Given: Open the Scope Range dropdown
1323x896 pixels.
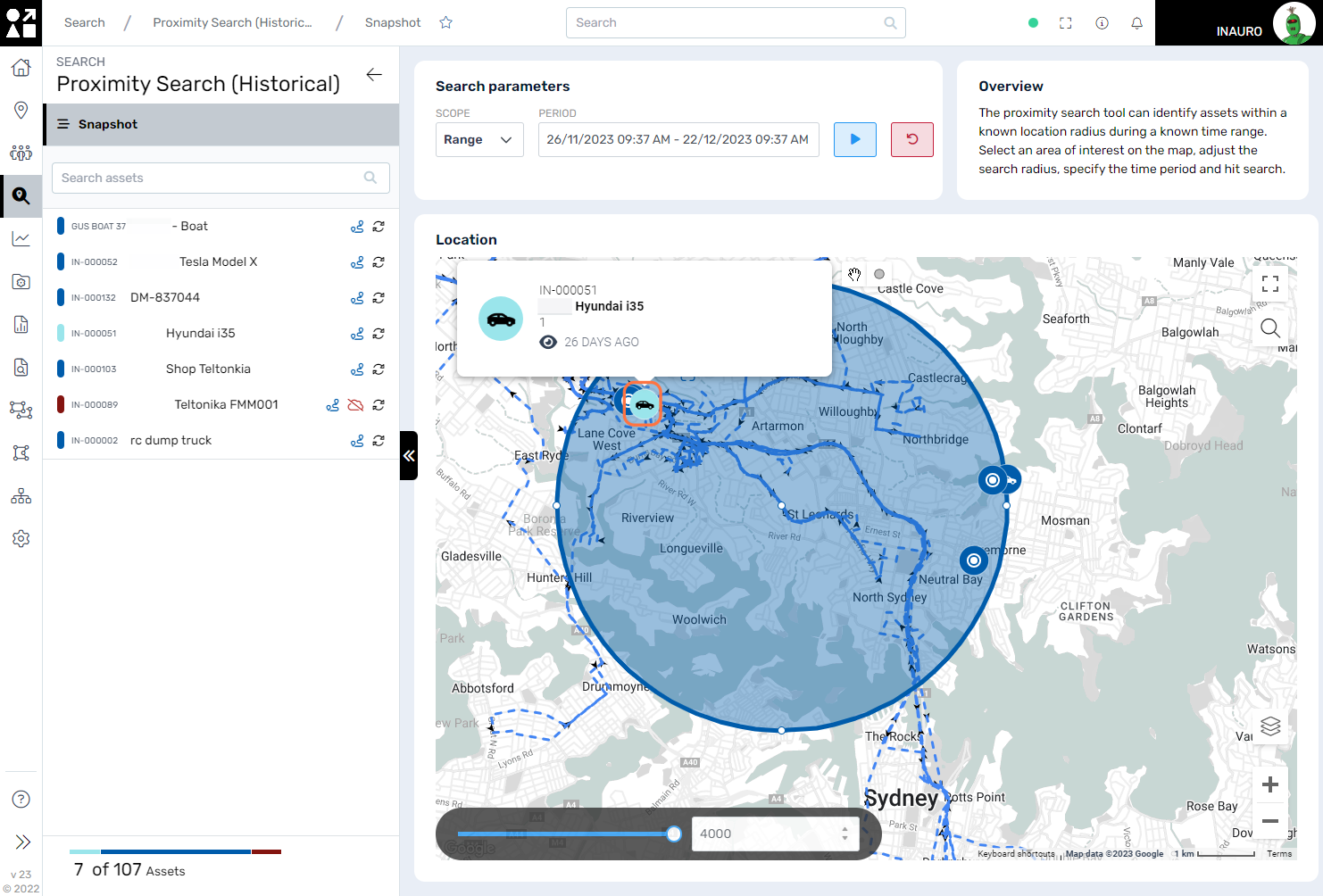Looking at the screenshot, I should click(x=479, y=140).
